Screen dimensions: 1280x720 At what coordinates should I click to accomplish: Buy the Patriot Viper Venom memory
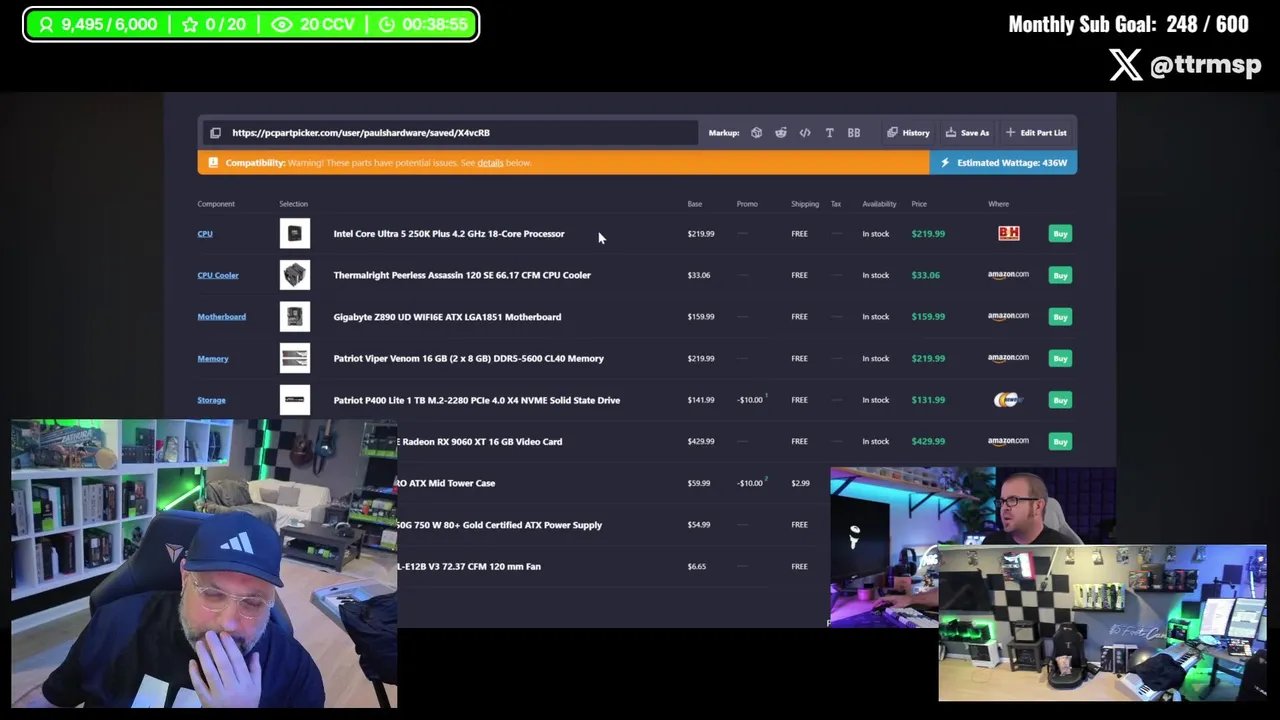pos(1060,358)
